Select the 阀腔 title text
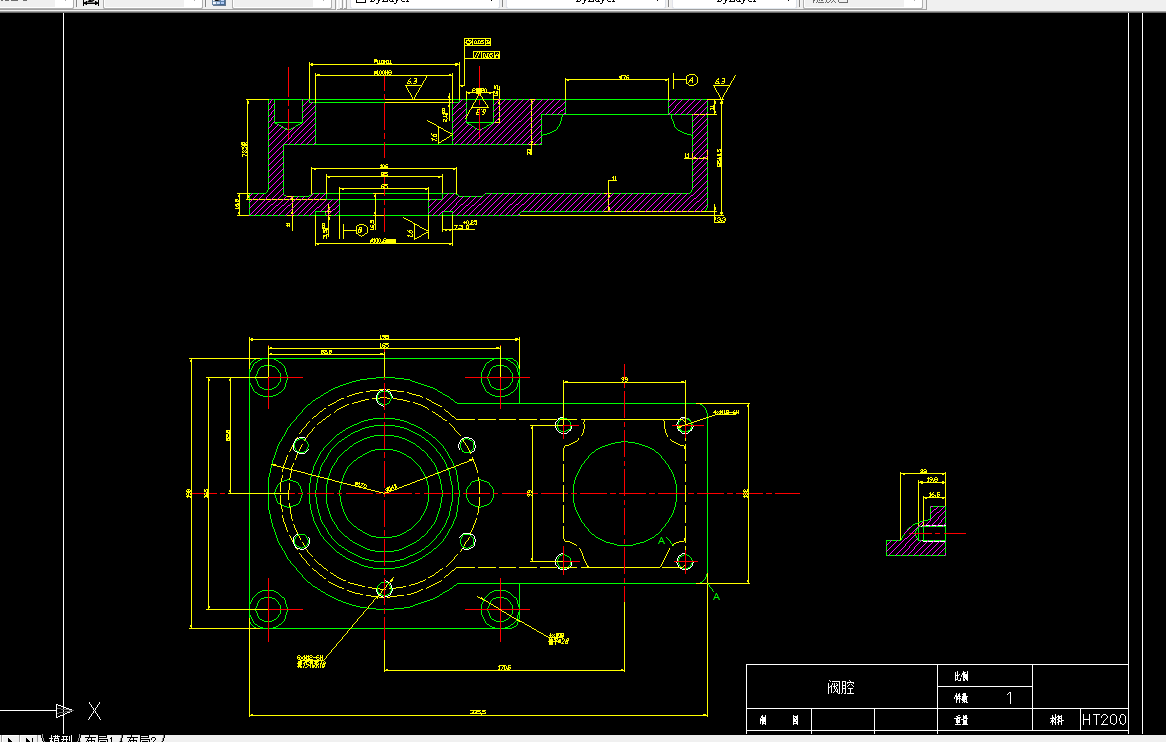The width and height of the screenshot is (1166, 742). click(841, 688)
